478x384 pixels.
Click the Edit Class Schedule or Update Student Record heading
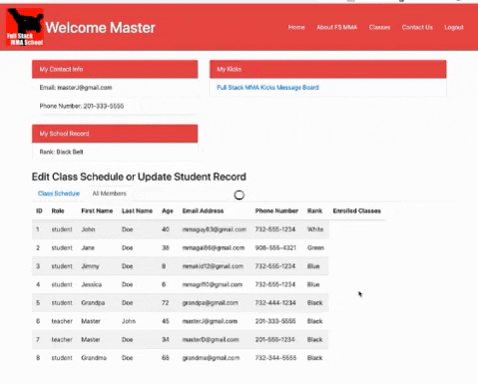pyautogui.click(x=139, y=177)
